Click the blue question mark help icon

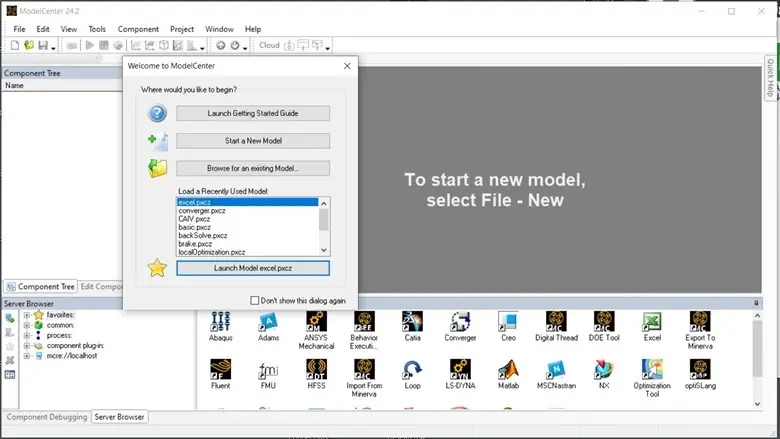click(x=157, y=113)
